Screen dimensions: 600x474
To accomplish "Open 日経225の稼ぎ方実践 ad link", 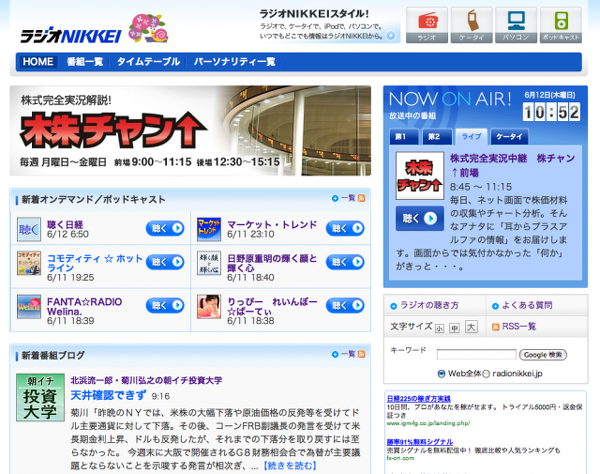I will click(419, 399).
